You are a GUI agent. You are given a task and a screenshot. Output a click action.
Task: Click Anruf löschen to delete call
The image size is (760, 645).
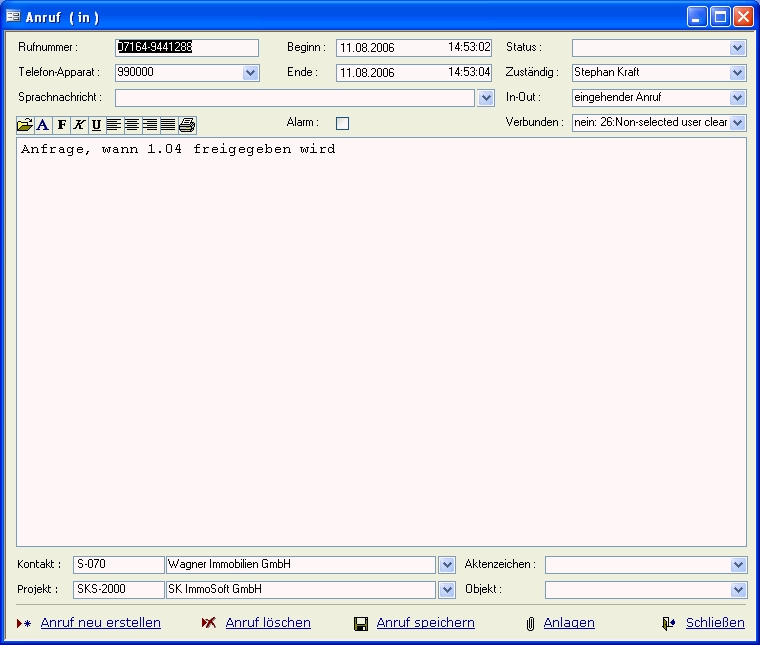267,623
